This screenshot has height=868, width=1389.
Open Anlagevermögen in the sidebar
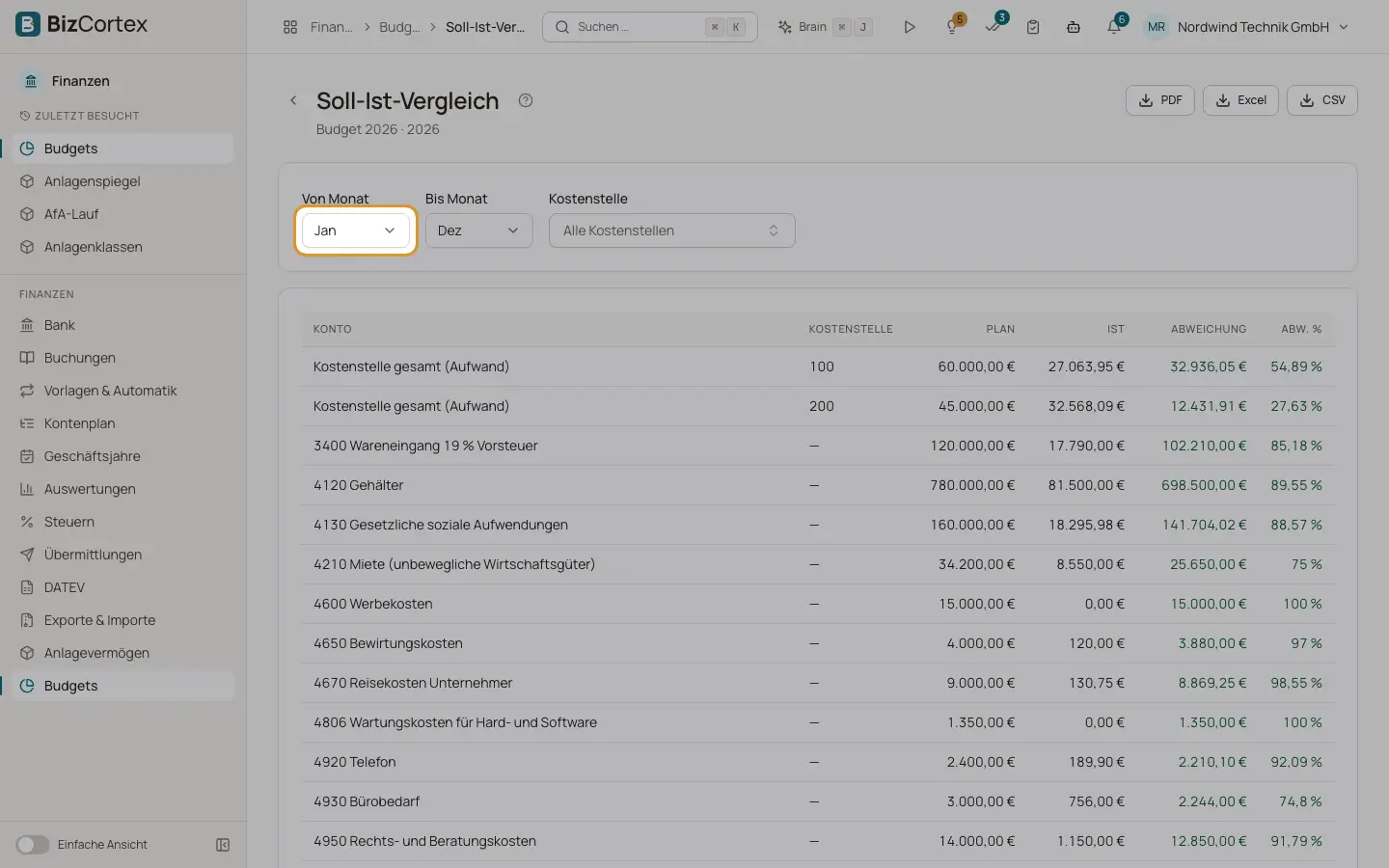[123, 653]
